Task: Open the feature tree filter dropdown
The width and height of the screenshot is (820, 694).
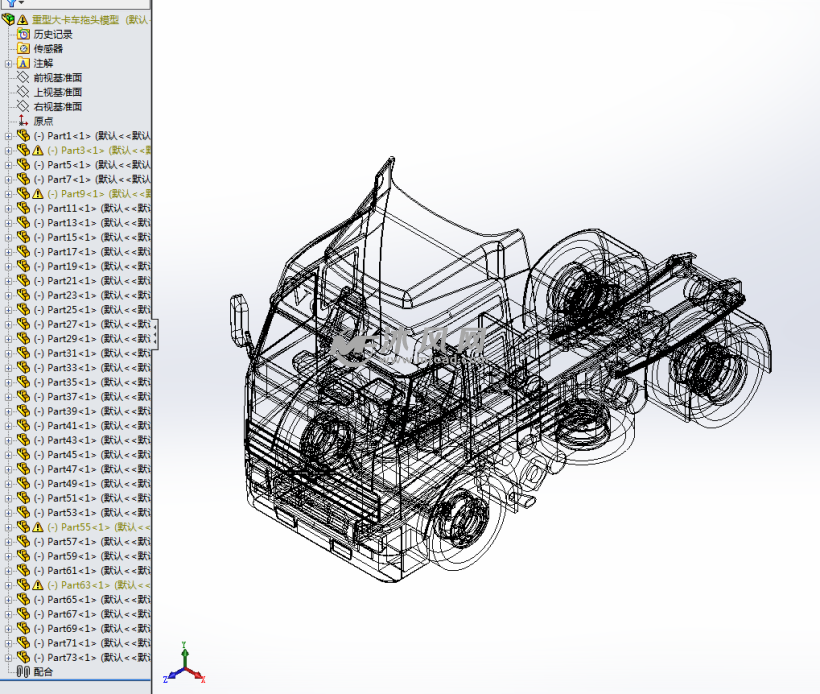Action: tap(13, 3)
